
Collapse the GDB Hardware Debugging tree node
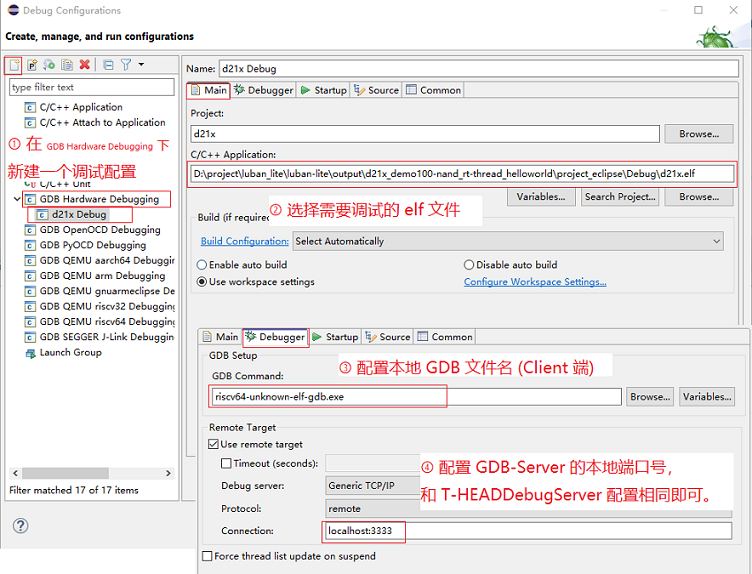[18, 199]
